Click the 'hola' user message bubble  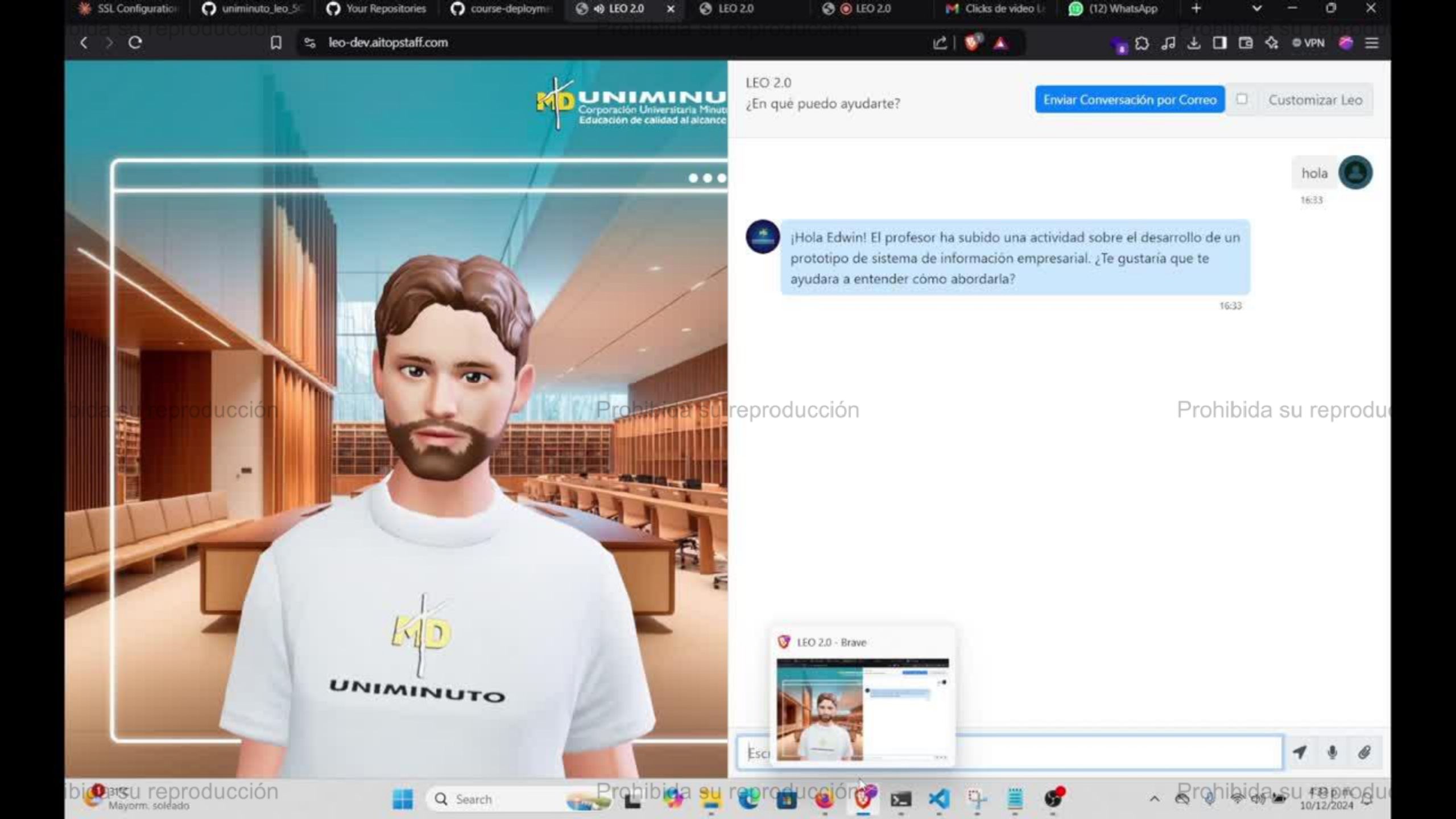tap(1314, 173)
